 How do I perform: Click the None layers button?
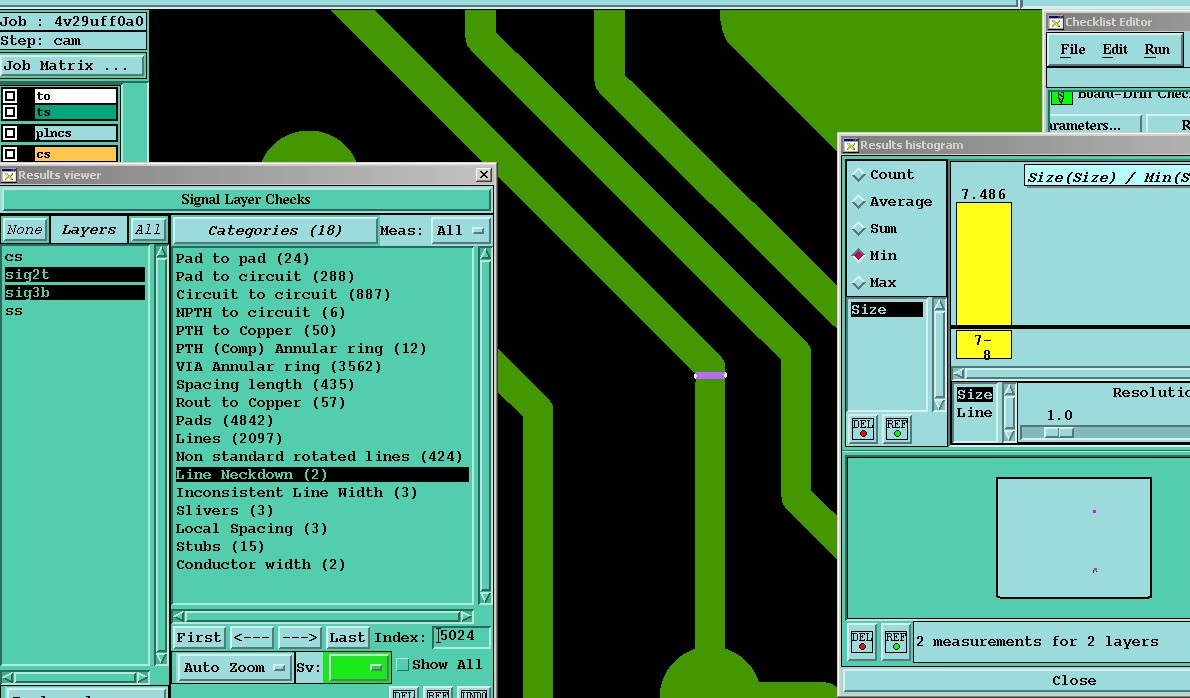pyautogui.click(x=25, y=230)
